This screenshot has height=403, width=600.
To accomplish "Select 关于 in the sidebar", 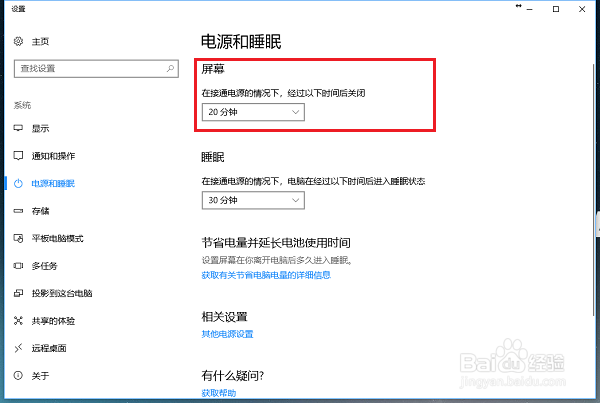I will coord(40,376).
